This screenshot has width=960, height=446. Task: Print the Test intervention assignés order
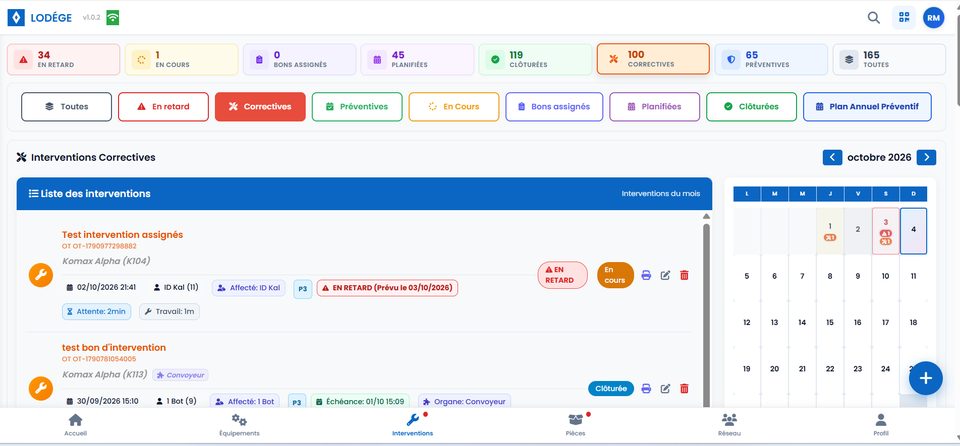tap(646, 275)
